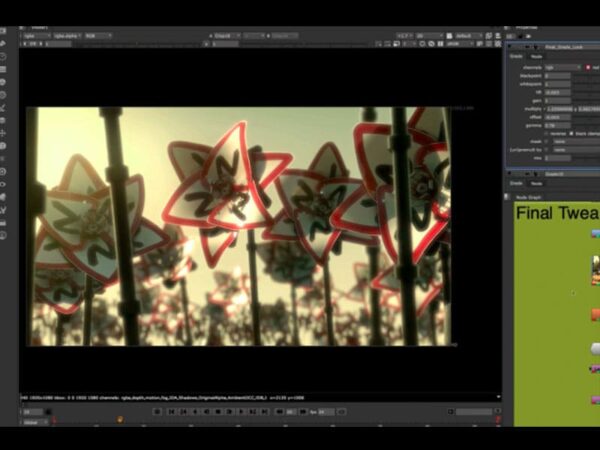
Task: Click the Keyer nodes toolbar icon
Action: [x=3, y=108]
